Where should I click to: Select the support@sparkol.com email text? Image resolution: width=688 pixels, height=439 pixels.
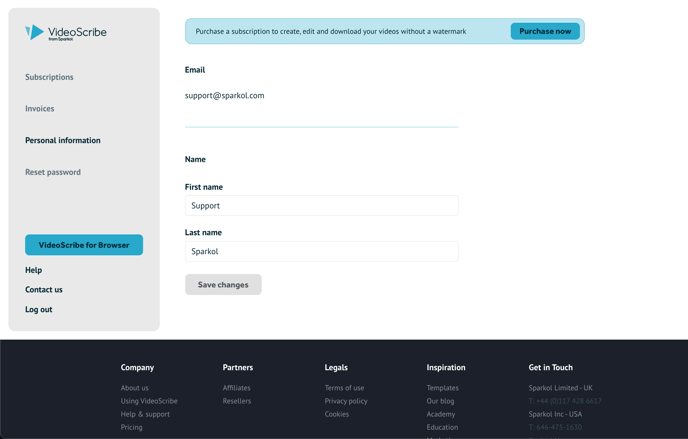225,96
